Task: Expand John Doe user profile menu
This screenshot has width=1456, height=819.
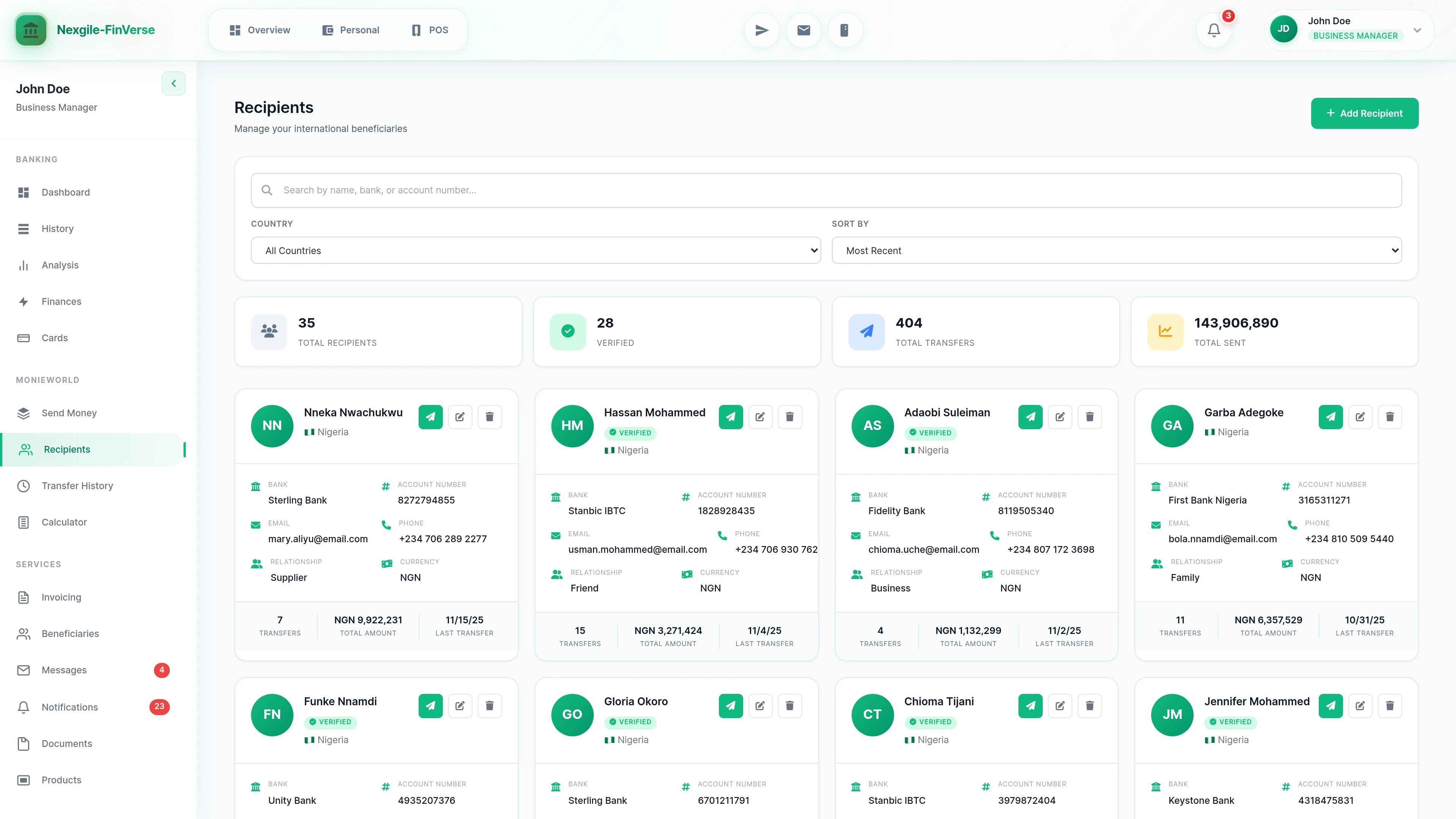Action: click(1417, 30)
